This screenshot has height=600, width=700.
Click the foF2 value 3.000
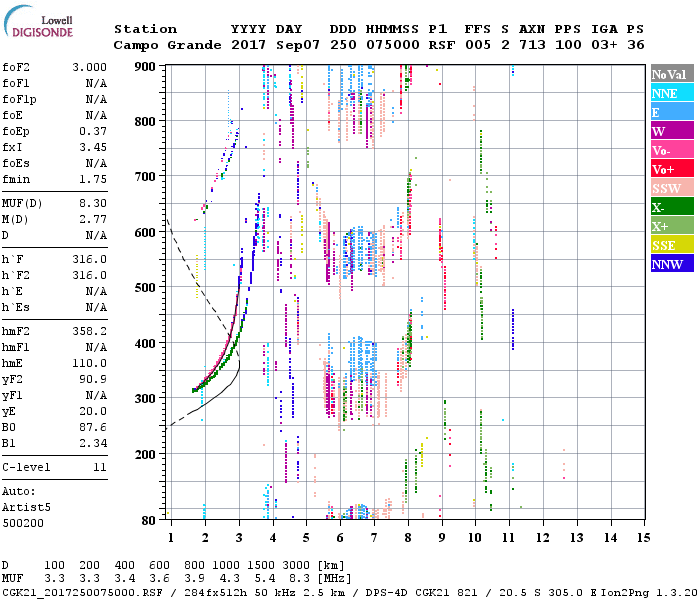[x=88, y=66]
